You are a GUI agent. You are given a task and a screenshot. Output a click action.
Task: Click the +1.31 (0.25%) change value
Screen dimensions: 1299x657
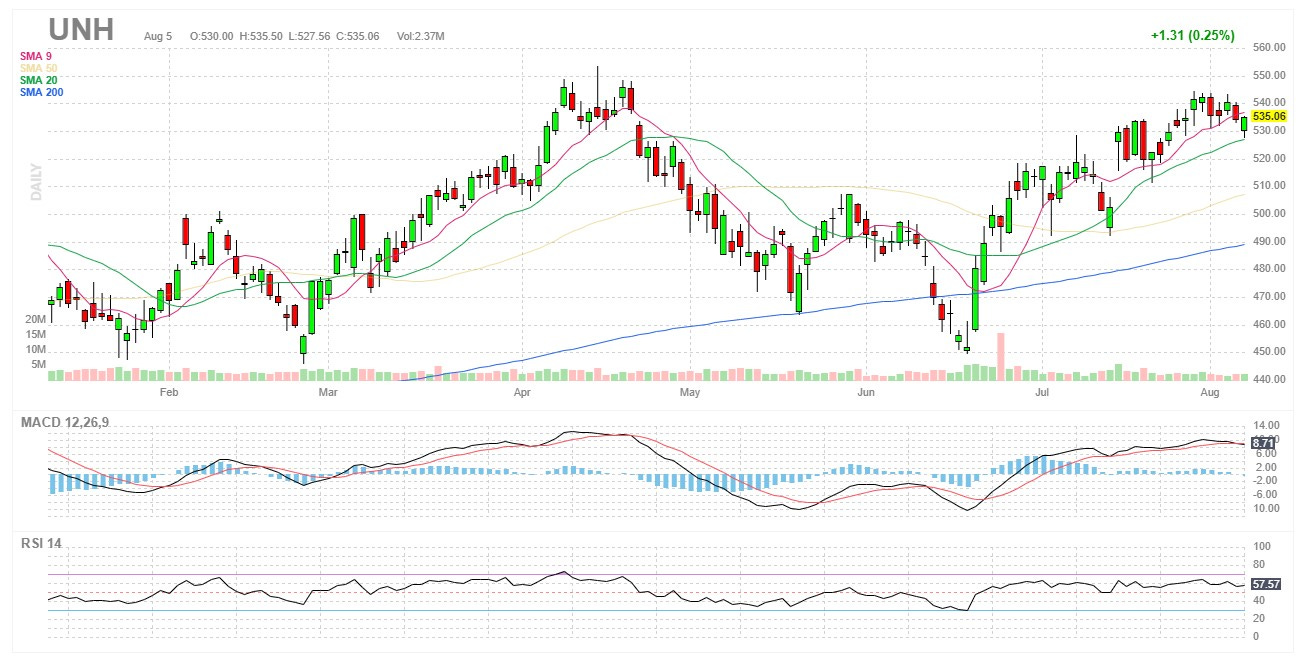[x=1192, y=35]
